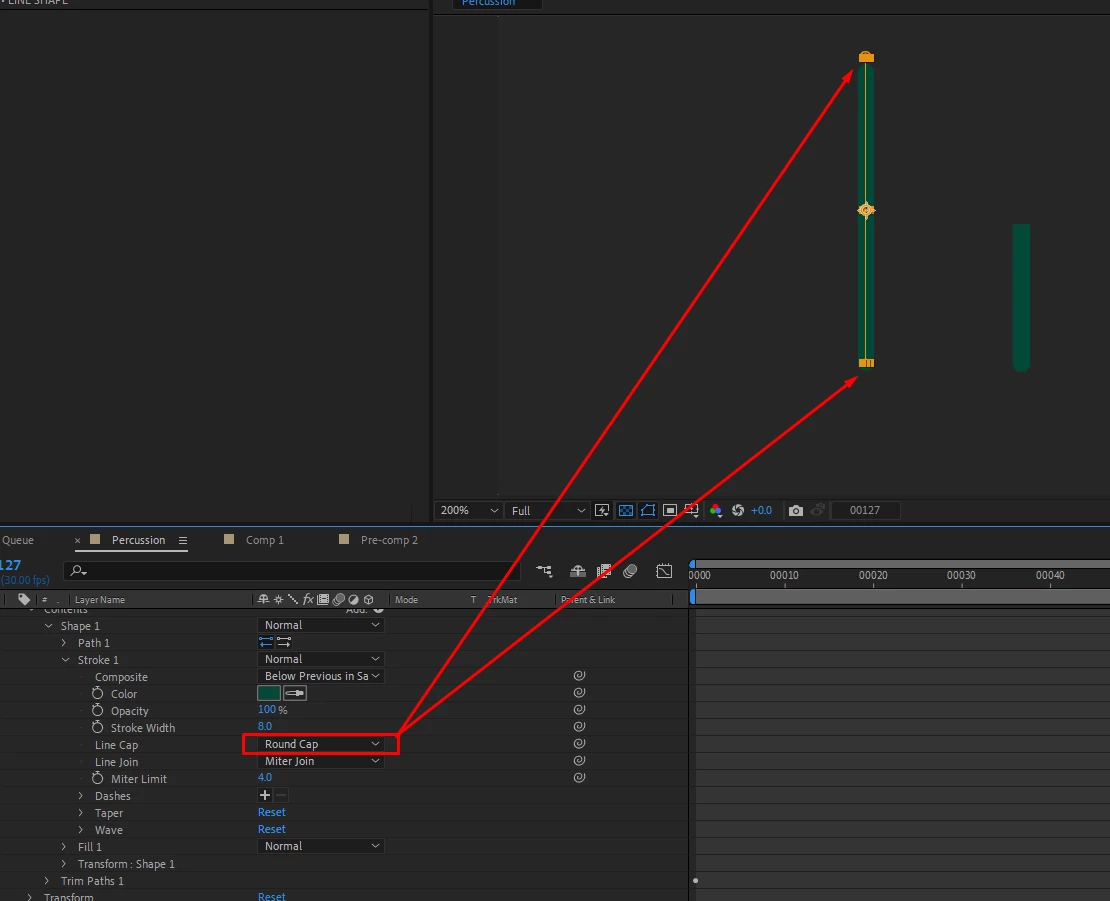Open Fill 1 blend mode dropdown
This screenshot has width=1110, height=901.
coord(321,846)
